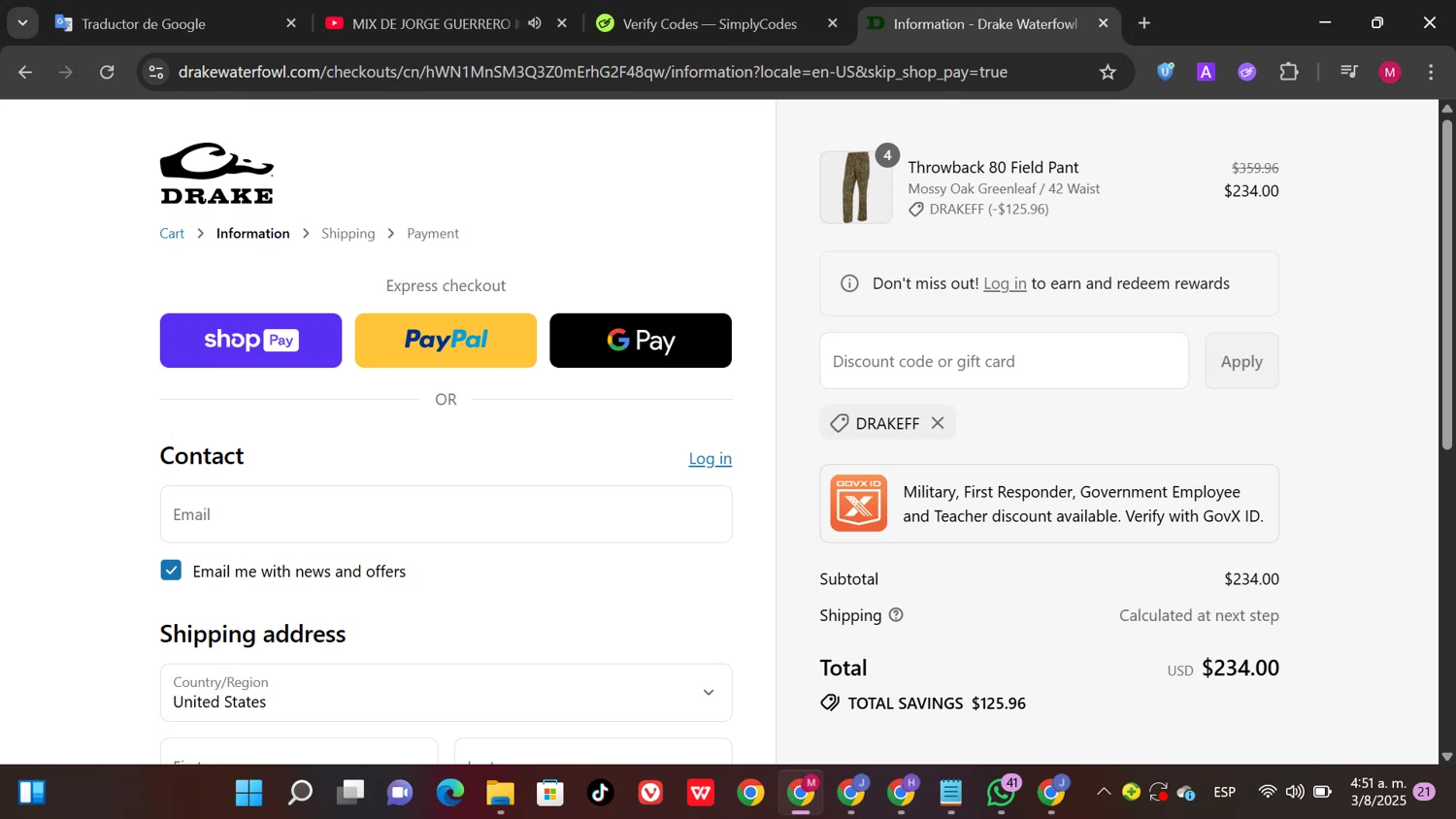Image resolution: width=1456 pixels, height=819 pixels.
Task: Open a new browser tab
Action: click(x=1144, y=23)
